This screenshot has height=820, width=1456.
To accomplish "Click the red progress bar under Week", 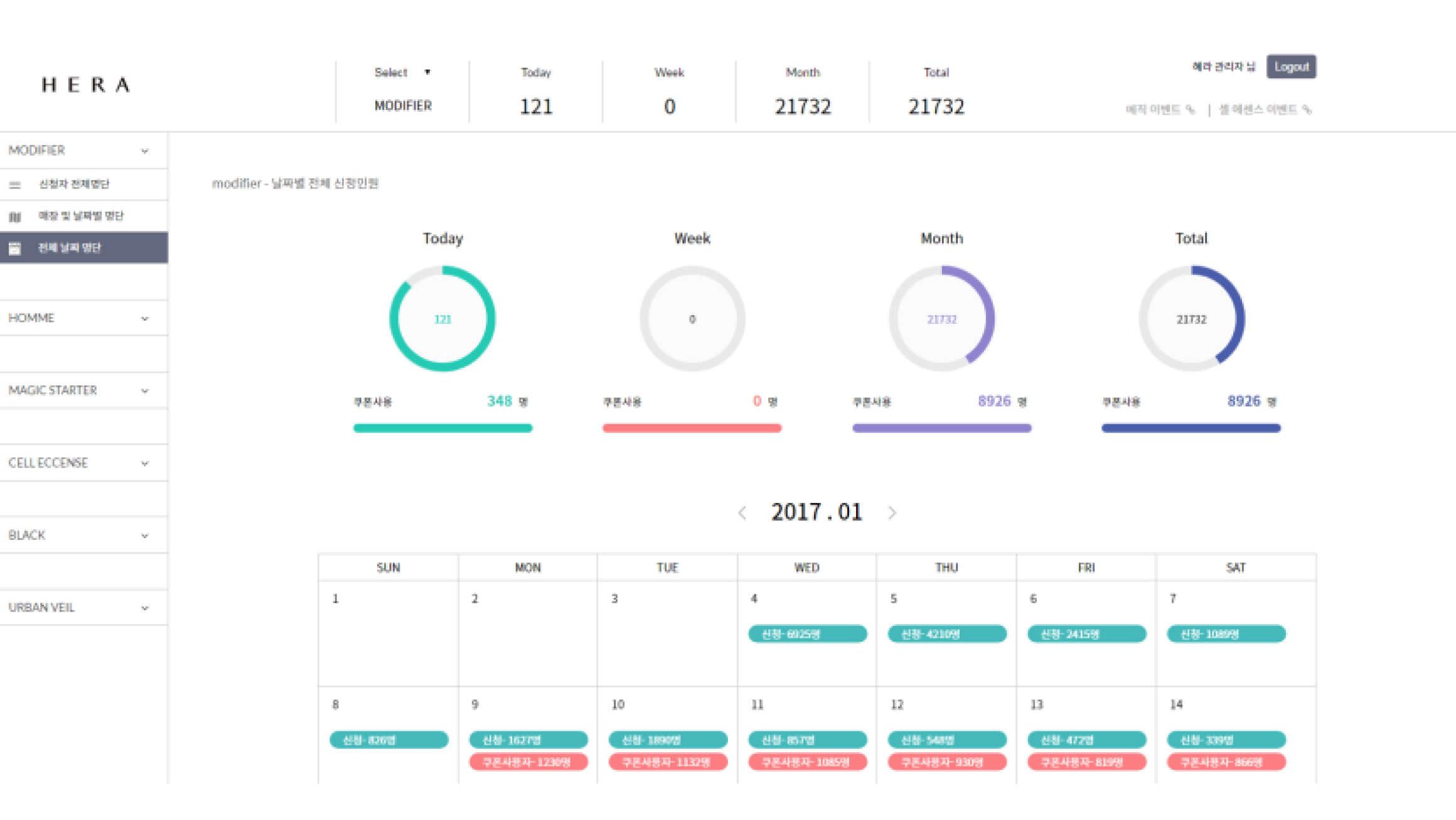I will coord(692,428).
